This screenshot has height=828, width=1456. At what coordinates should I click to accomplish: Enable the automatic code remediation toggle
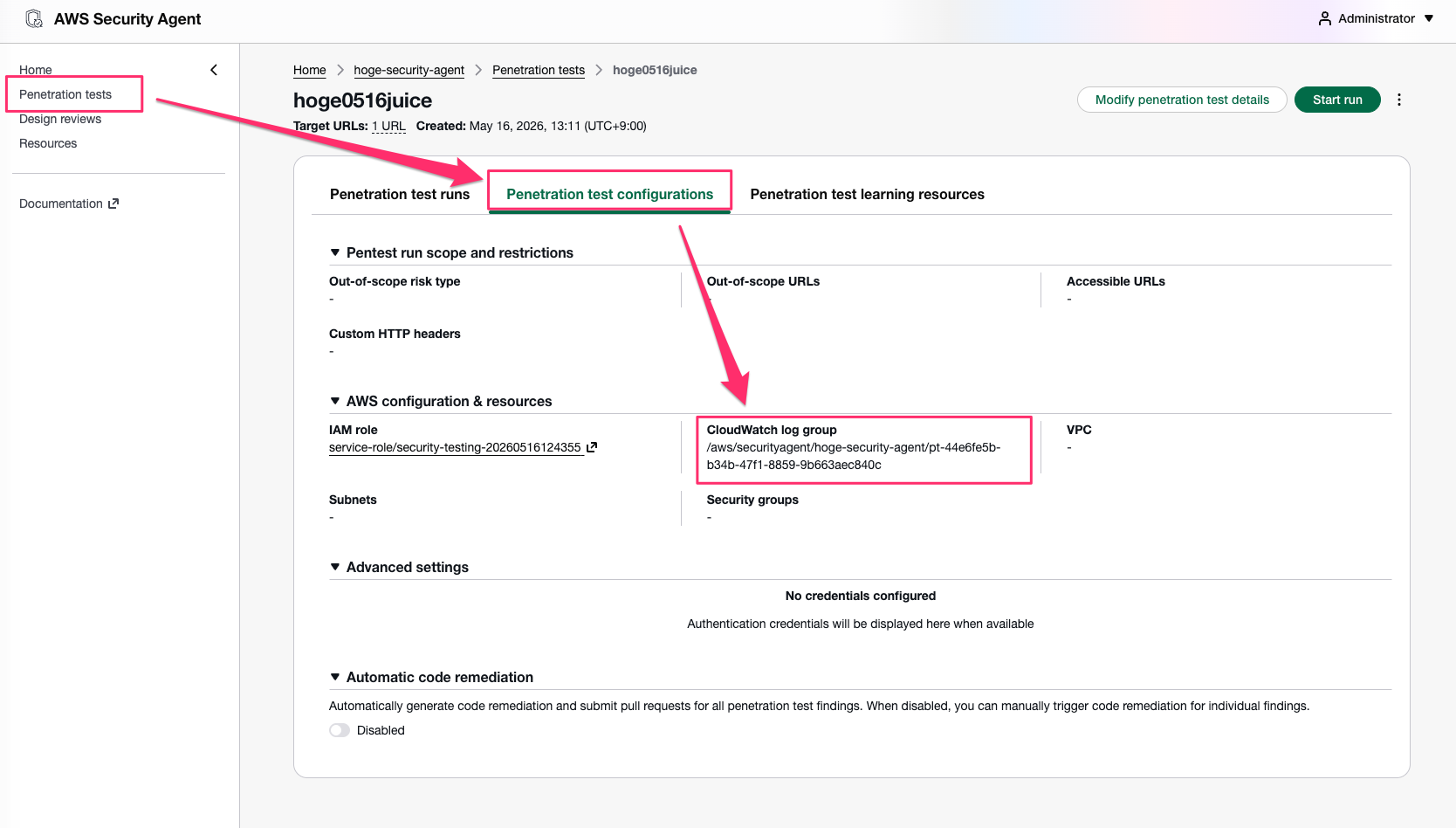340,730
